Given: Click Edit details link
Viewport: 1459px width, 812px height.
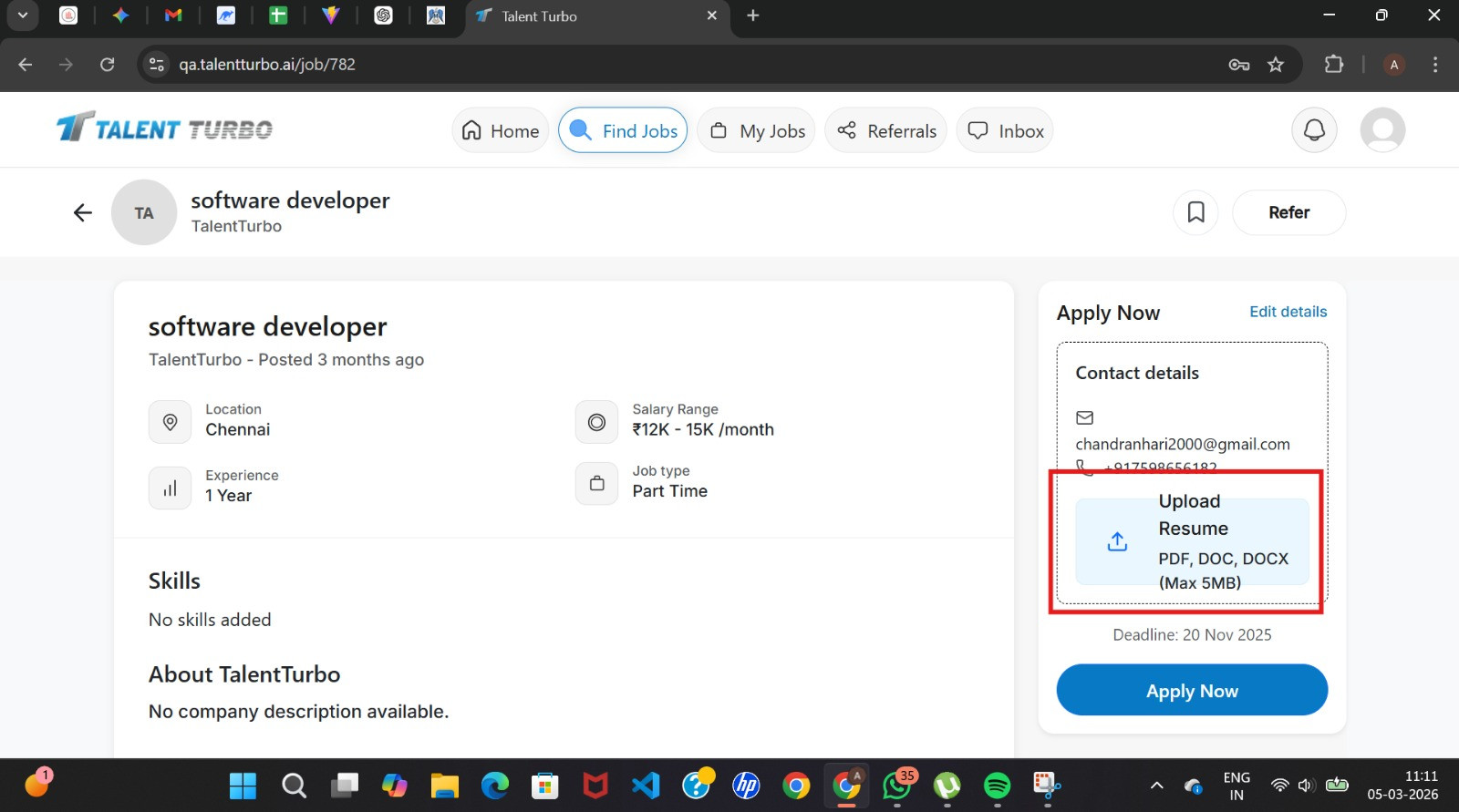Looking at the screenshot, I should click(x=1288, y=312).
